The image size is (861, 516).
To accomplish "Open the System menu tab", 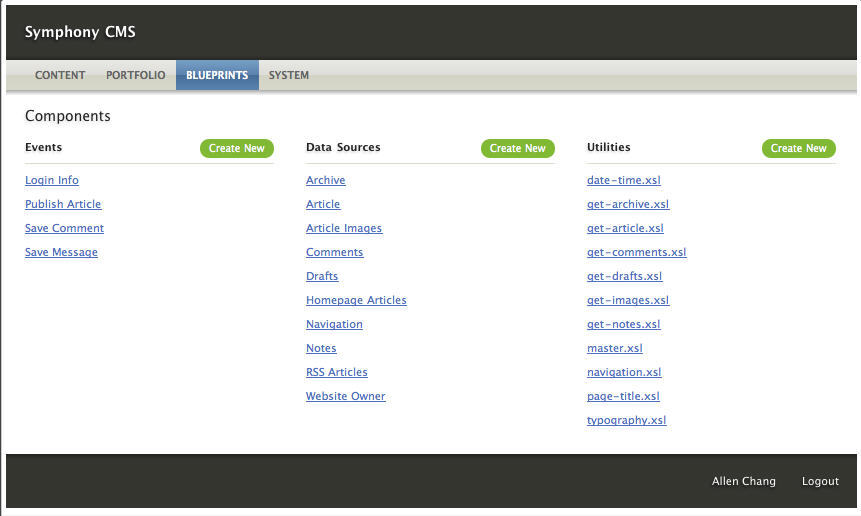I will pos(289,75).
